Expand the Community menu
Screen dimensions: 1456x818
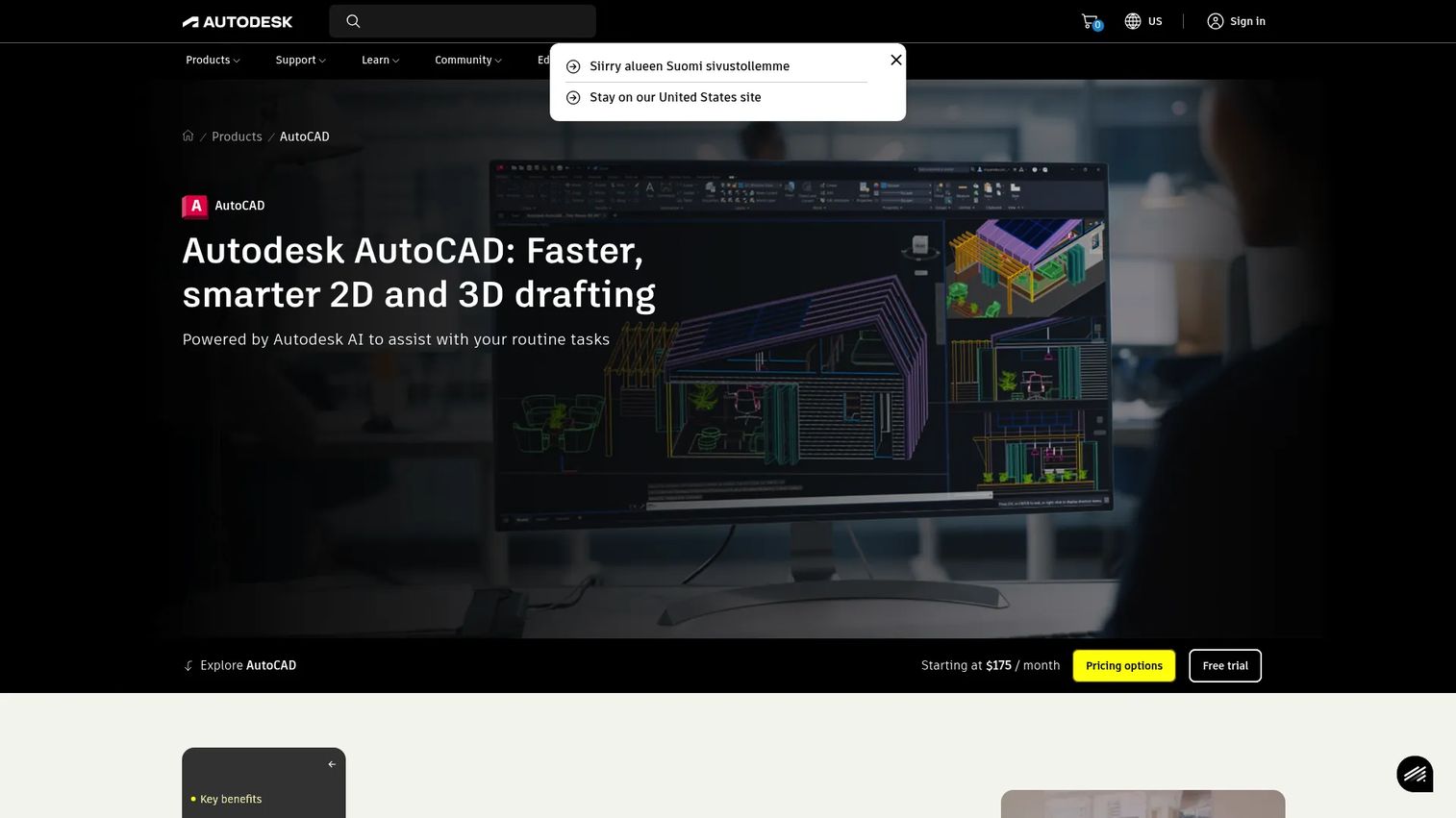coord(468,60)
